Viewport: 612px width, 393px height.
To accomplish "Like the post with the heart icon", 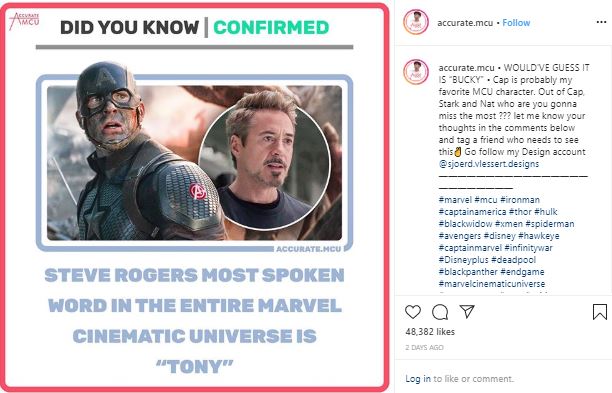I will 413,311.
